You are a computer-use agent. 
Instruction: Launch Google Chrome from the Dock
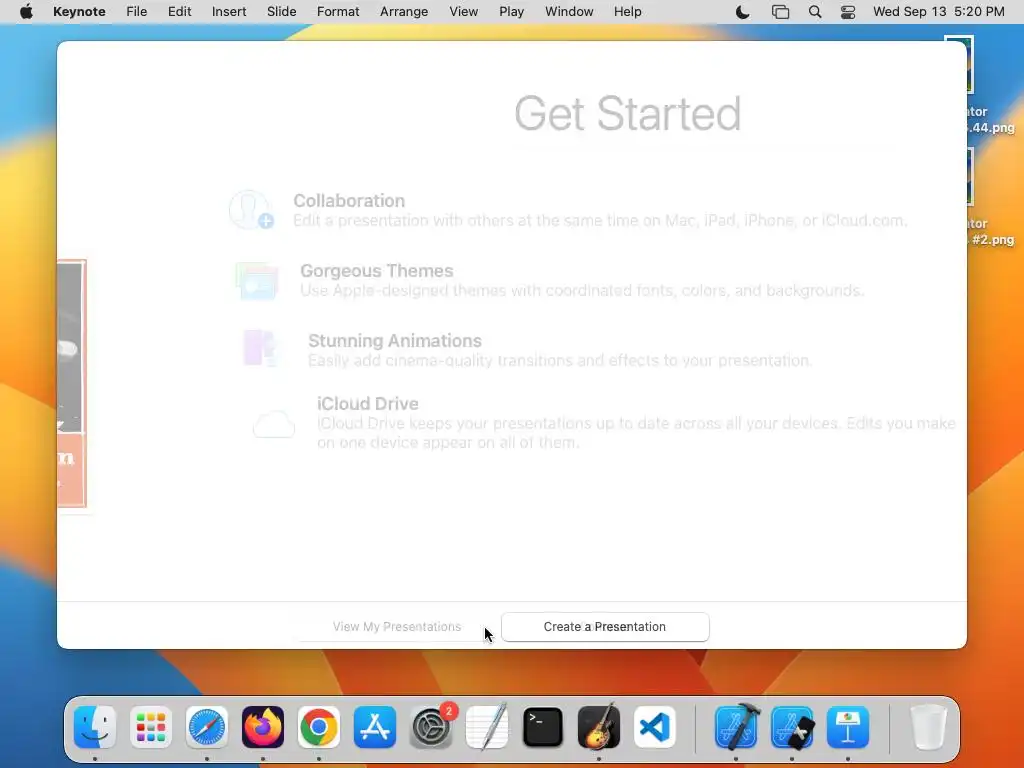(x=319, y=727)
